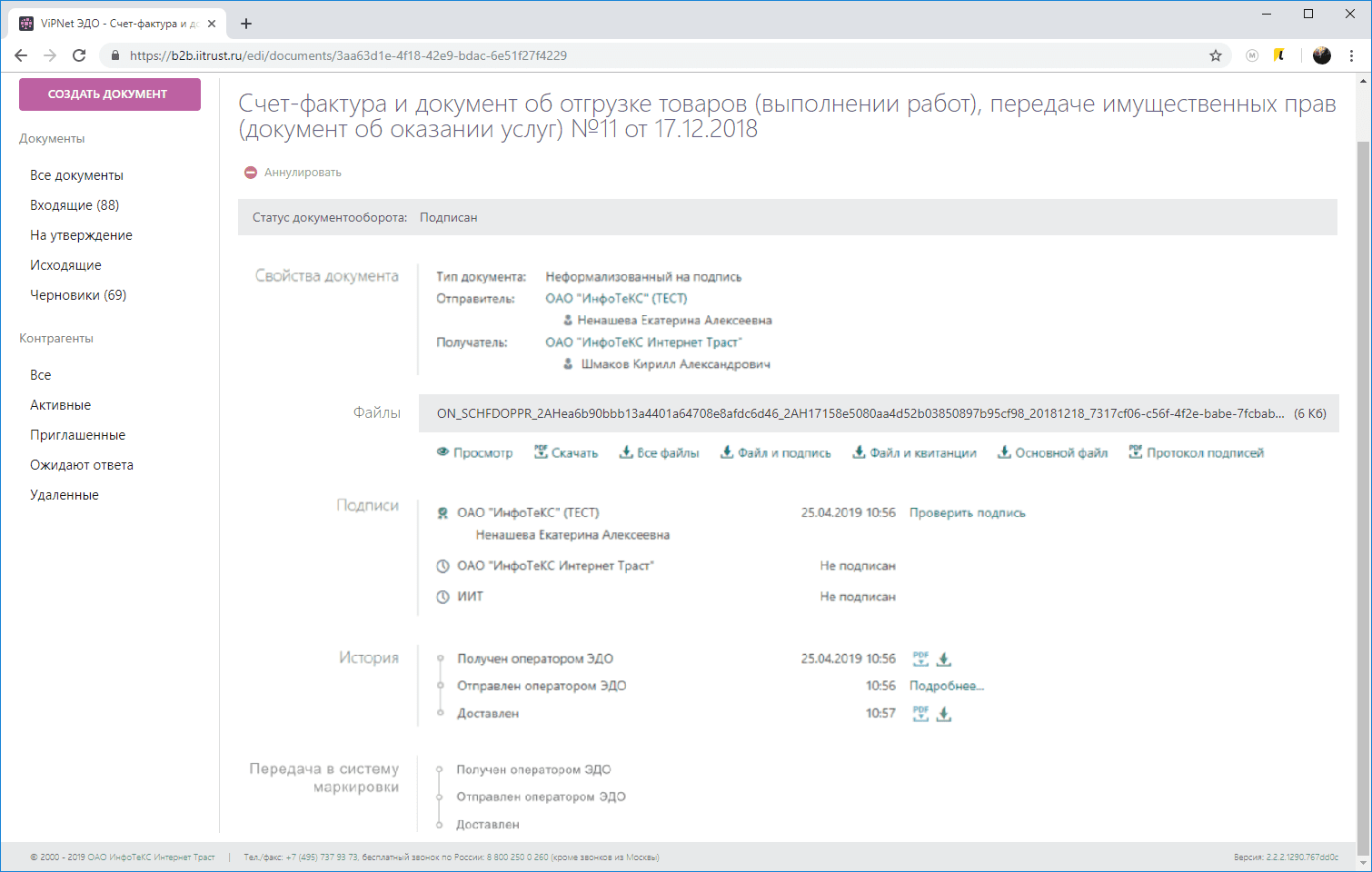Bookmark page with star icon
Image resolution: width=1372 pixels, height=872 pixels.
point(1216,55)
